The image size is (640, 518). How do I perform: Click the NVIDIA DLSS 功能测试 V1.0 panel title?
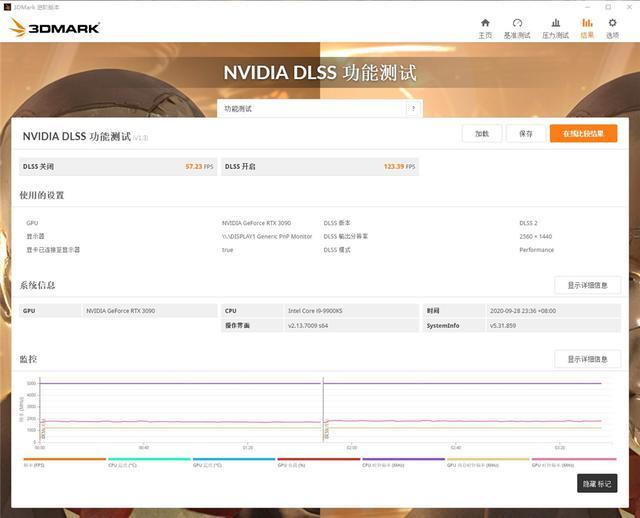(85, 136)
